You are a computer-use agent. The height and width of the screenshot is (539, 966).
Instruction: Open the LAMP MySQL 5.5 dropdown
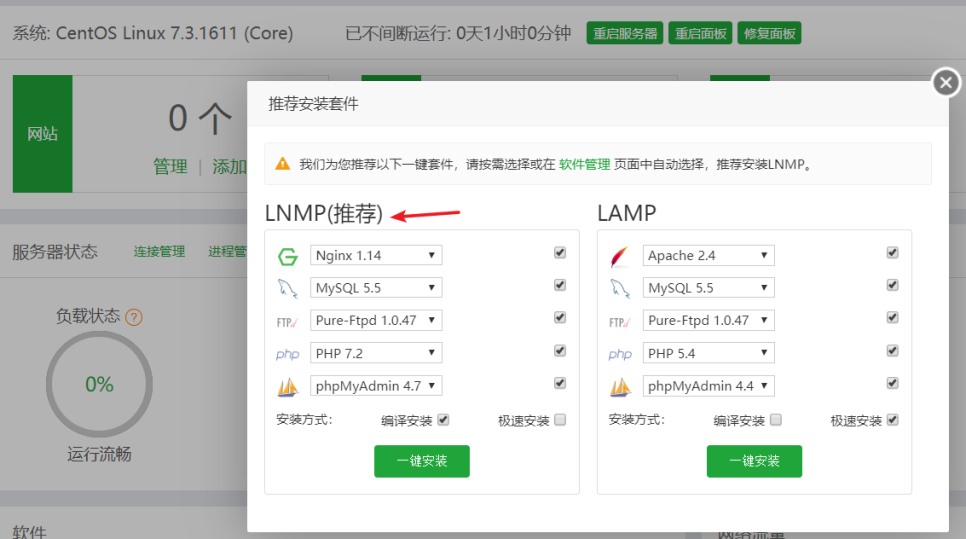click(708, 288)
